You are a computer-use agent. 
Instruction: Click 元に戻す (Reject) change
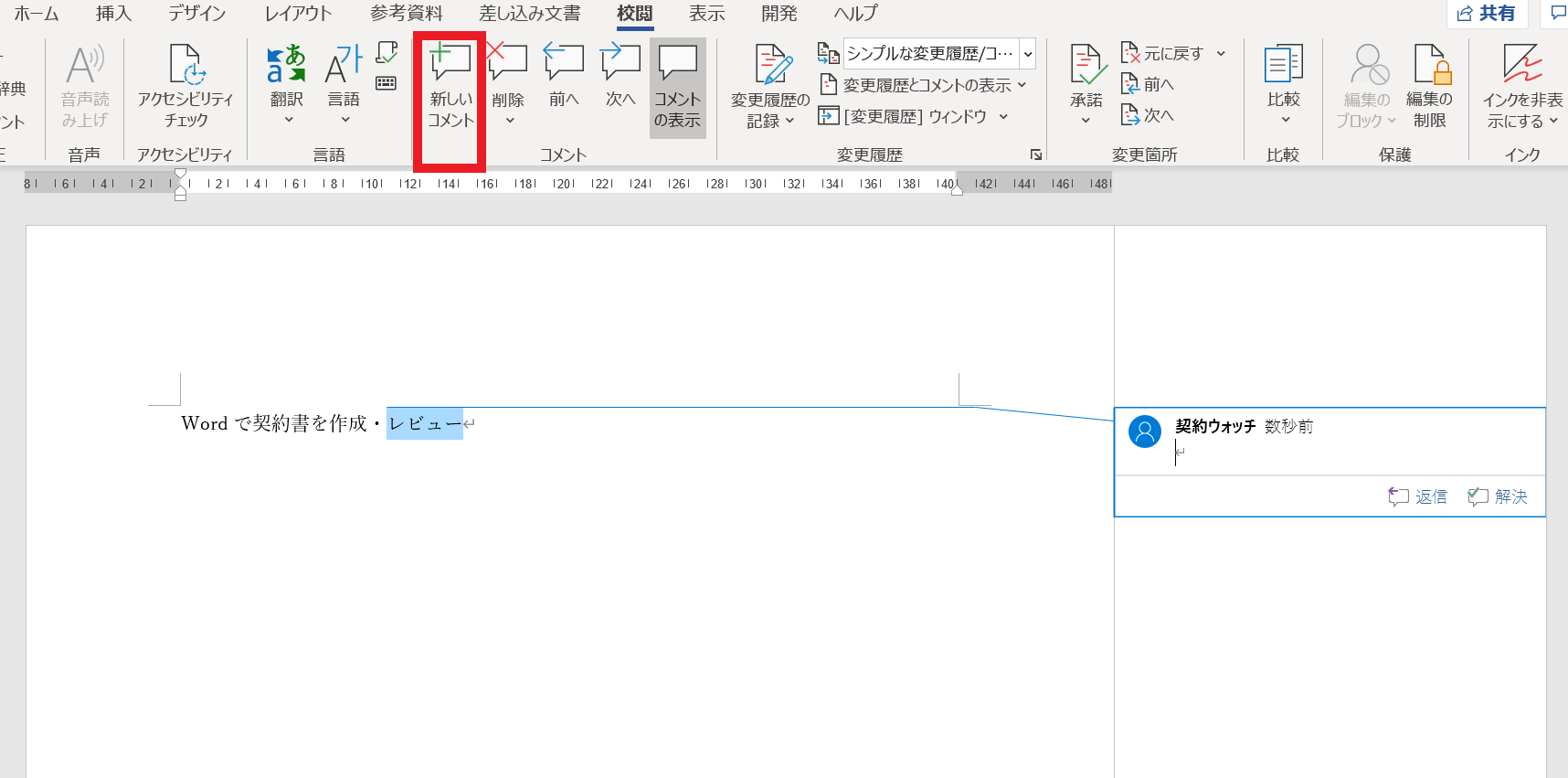(1162, 54)
